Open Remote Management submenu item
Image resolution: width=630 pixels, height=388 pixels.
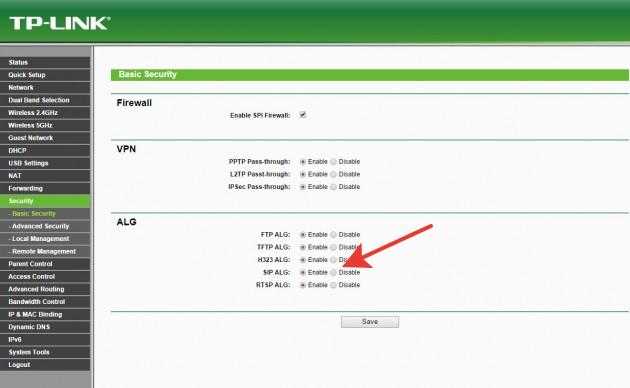coord(45,251)
